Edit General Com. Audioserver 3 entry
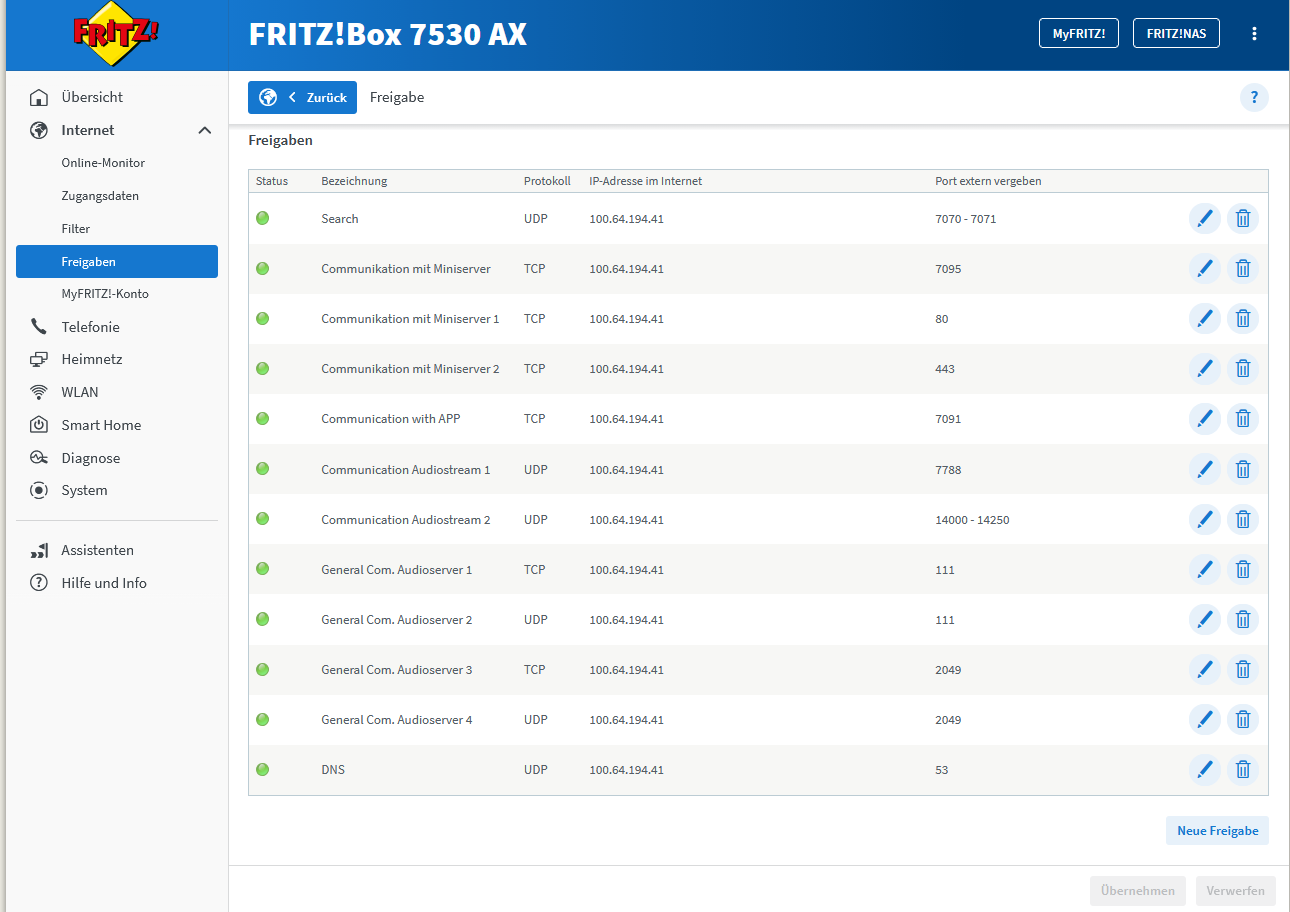Image resolution: width=1290 pixels, height=912 pixels. tap(1204, 669)
